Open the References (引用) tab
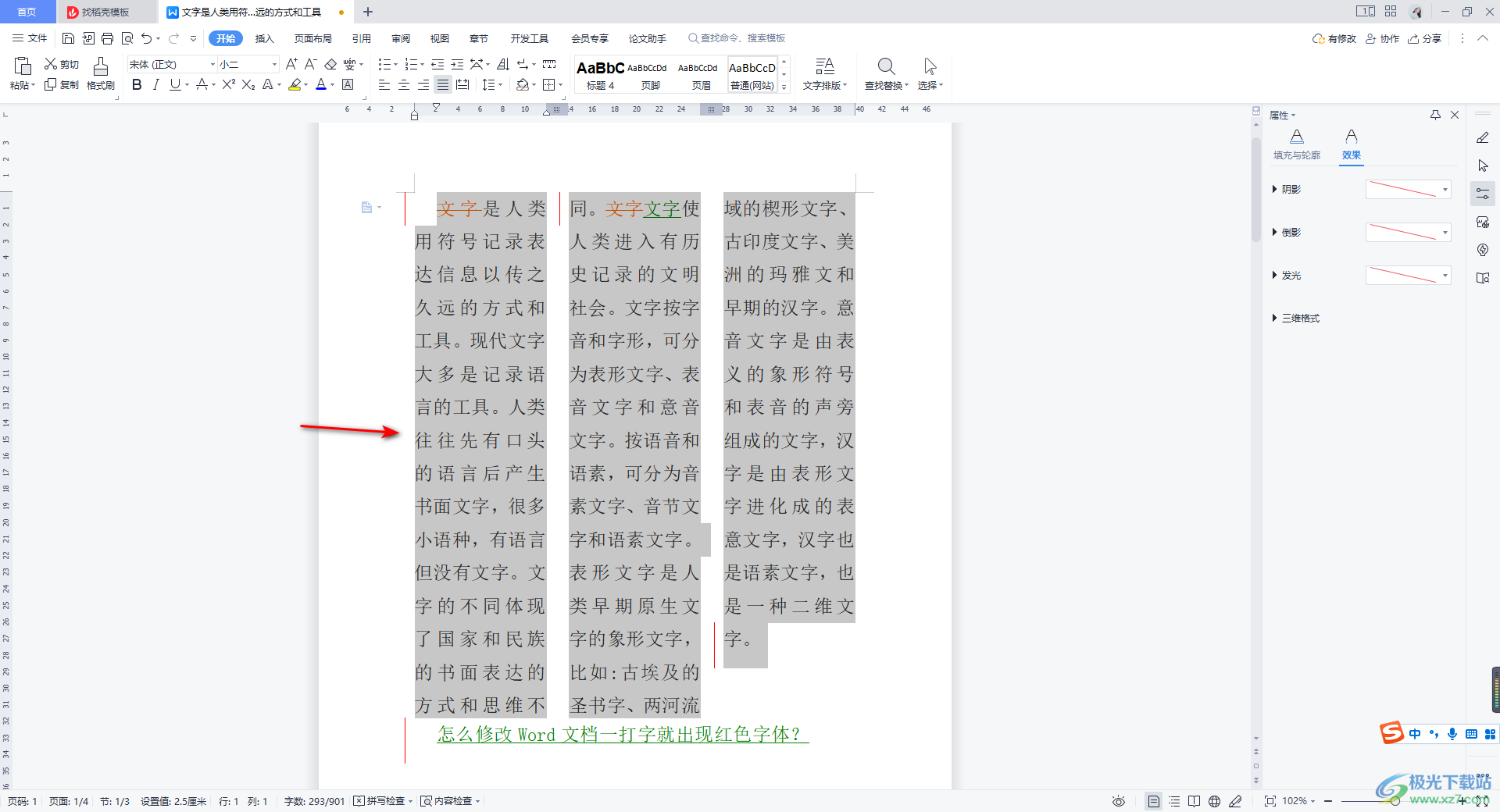 click(x=361, y=38)
